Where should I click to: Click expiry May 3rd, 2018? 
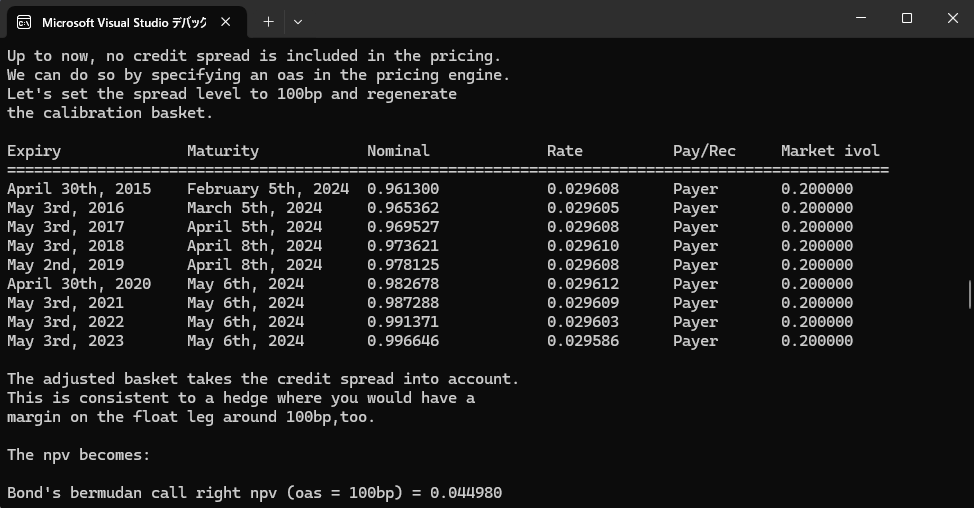click(65, 246)
